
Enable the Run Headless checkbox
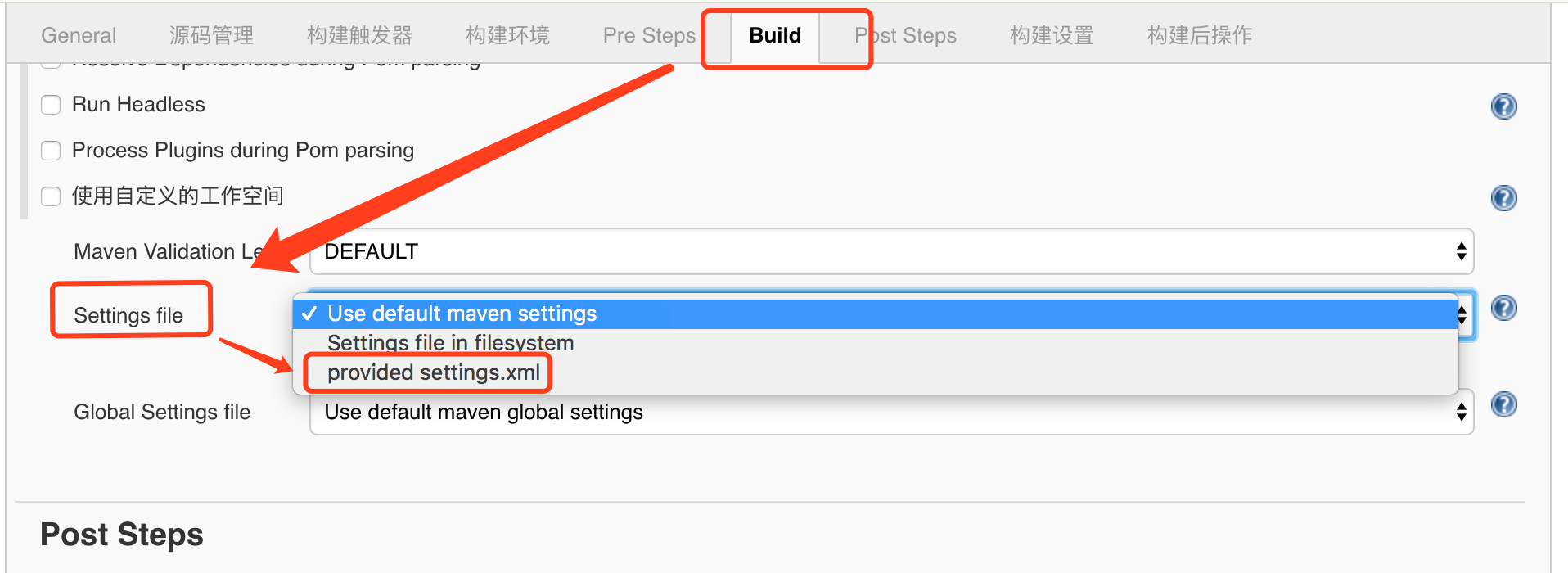click(51, 105)
